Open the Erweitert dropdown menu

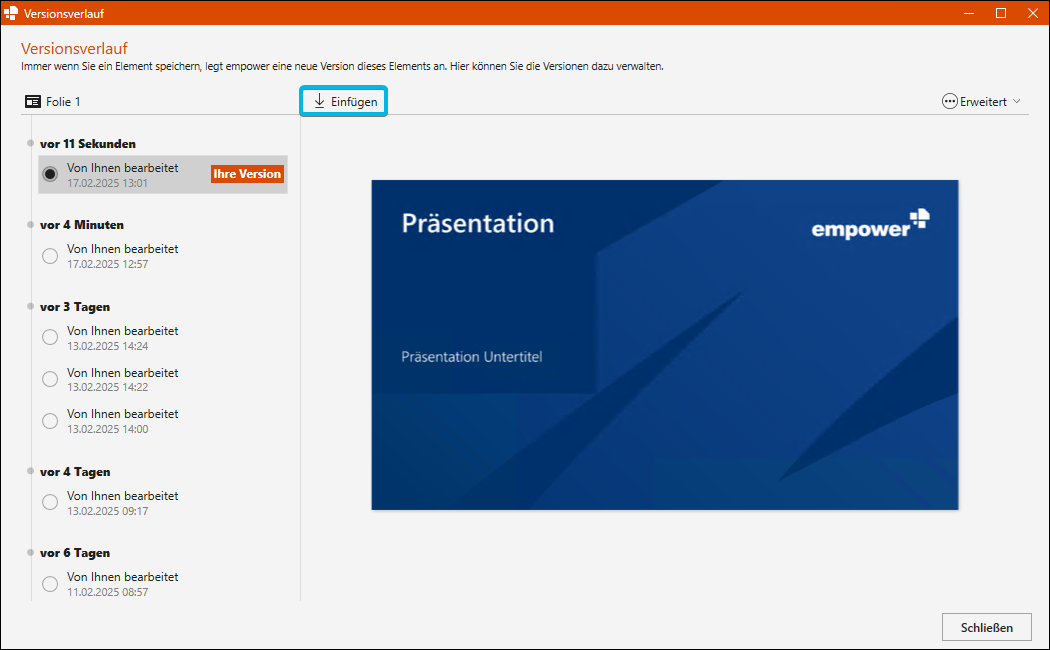point(981,102)
